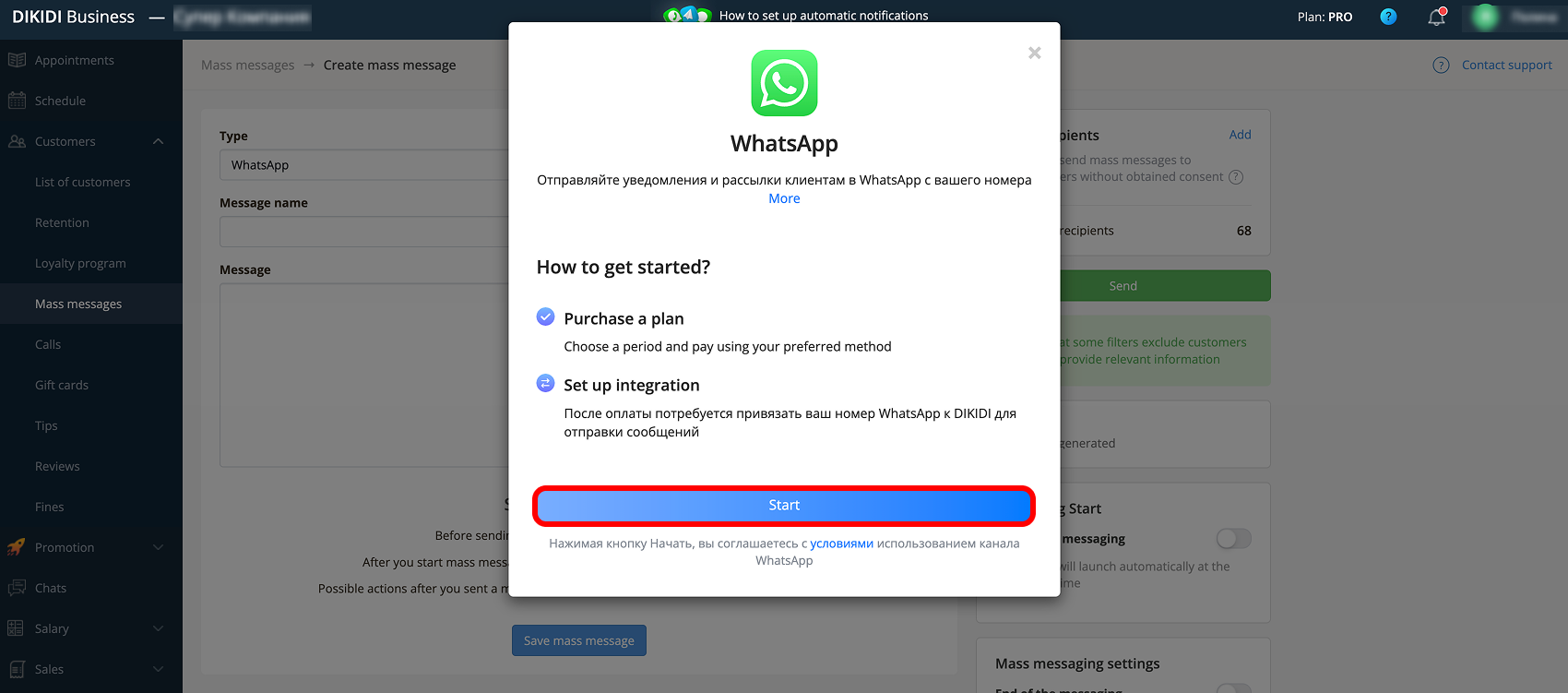Click the Message name input field
Screen dimensions: 1568x693
tap(363, 232)
